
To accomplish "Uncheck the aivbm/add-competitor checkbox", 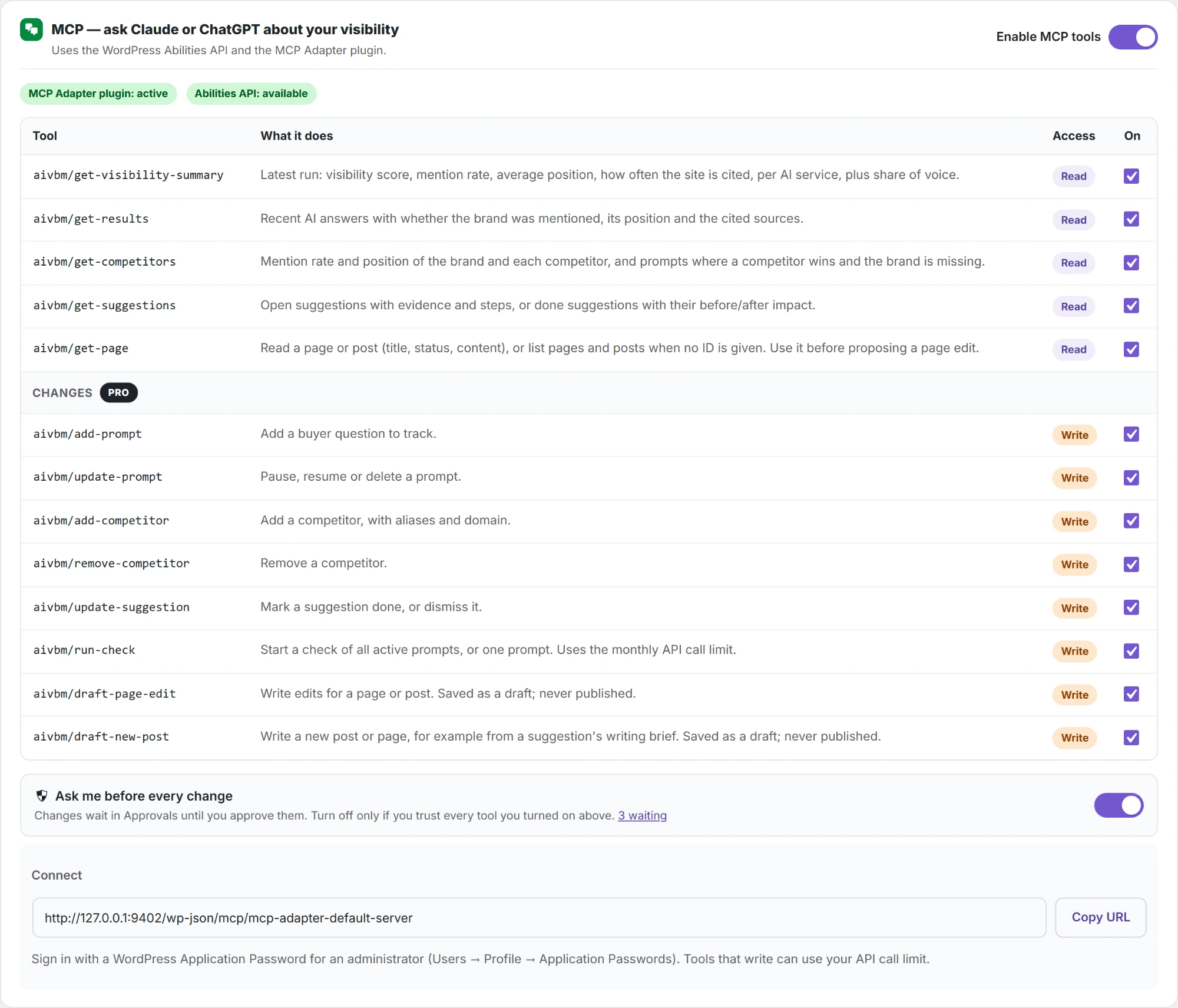I will [x=1131, y=521].
